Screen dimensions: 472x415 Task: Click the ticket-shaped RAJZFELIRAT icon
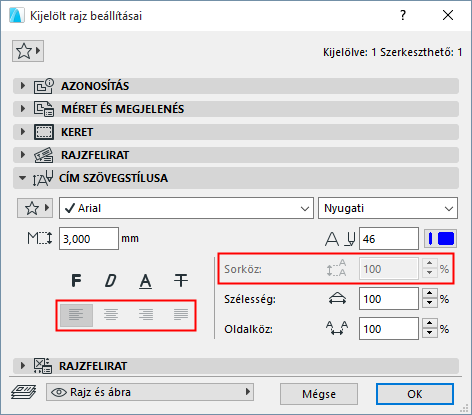pos(43,155)
